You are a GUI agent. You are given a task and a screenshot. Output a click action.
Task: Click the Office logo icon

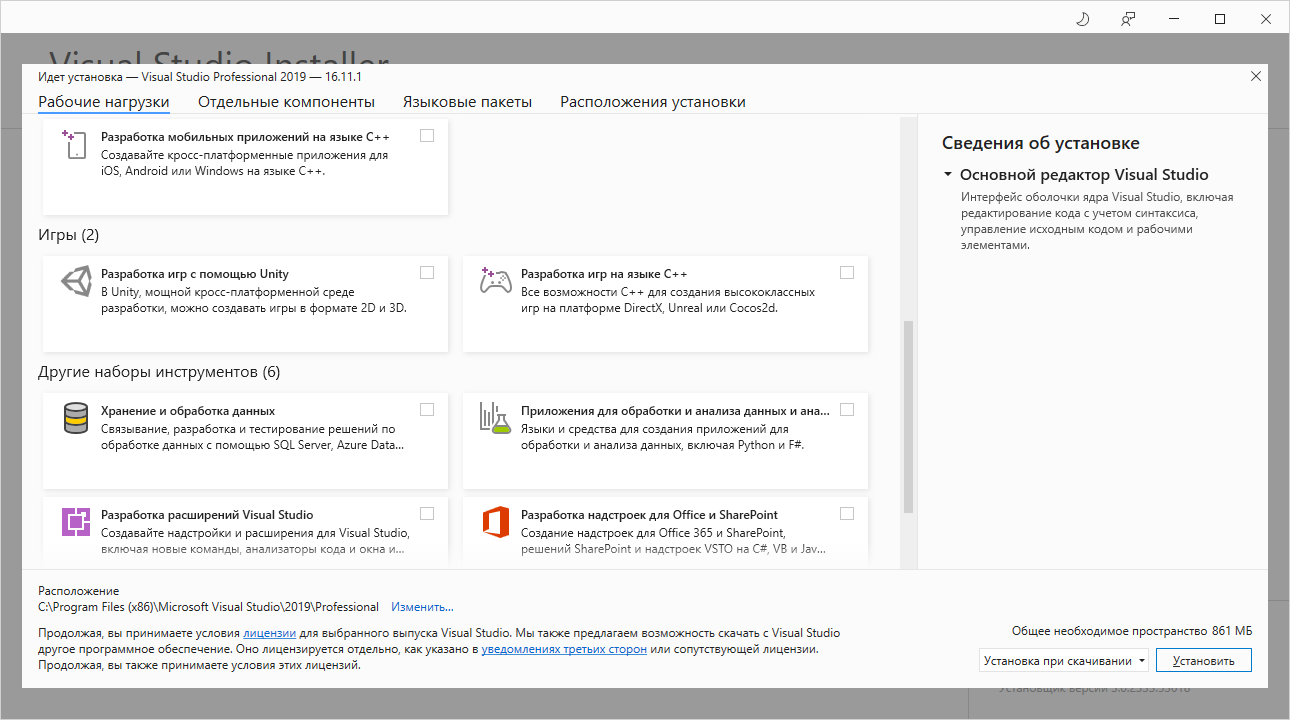496,522
